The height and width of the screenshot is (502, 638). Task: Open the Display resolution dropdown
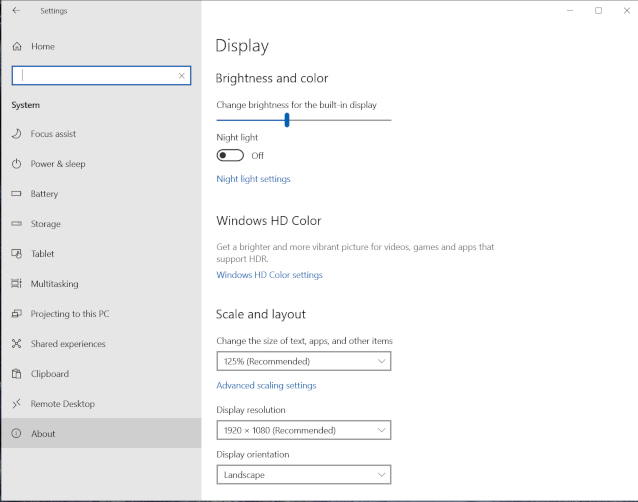tap(303, 430)
